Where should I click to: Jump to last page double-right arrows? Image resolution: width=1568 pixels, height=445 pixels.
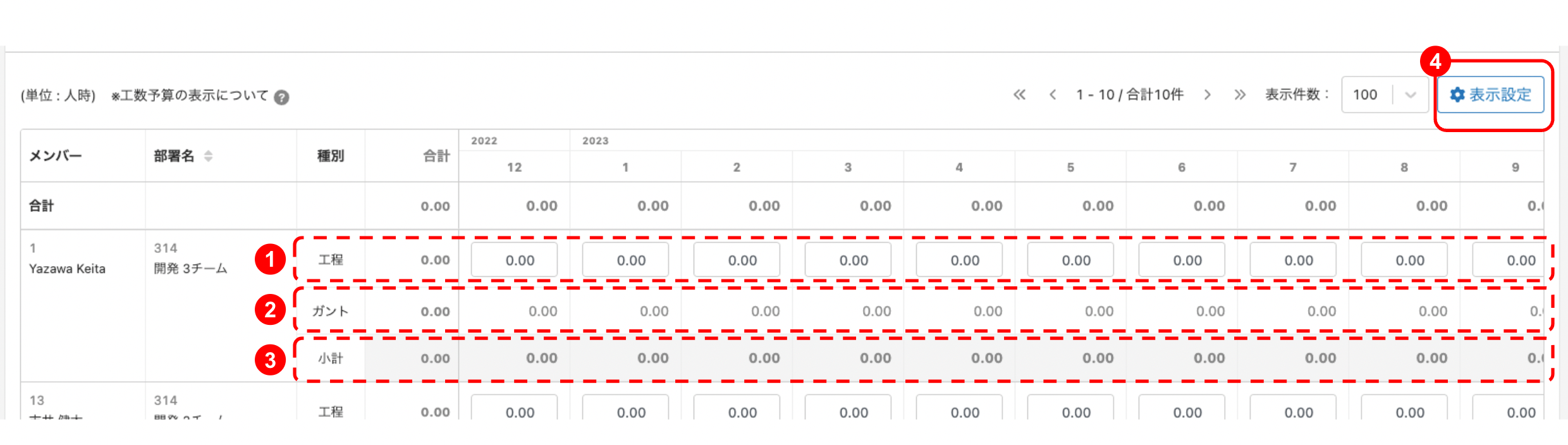(1240, 95)
